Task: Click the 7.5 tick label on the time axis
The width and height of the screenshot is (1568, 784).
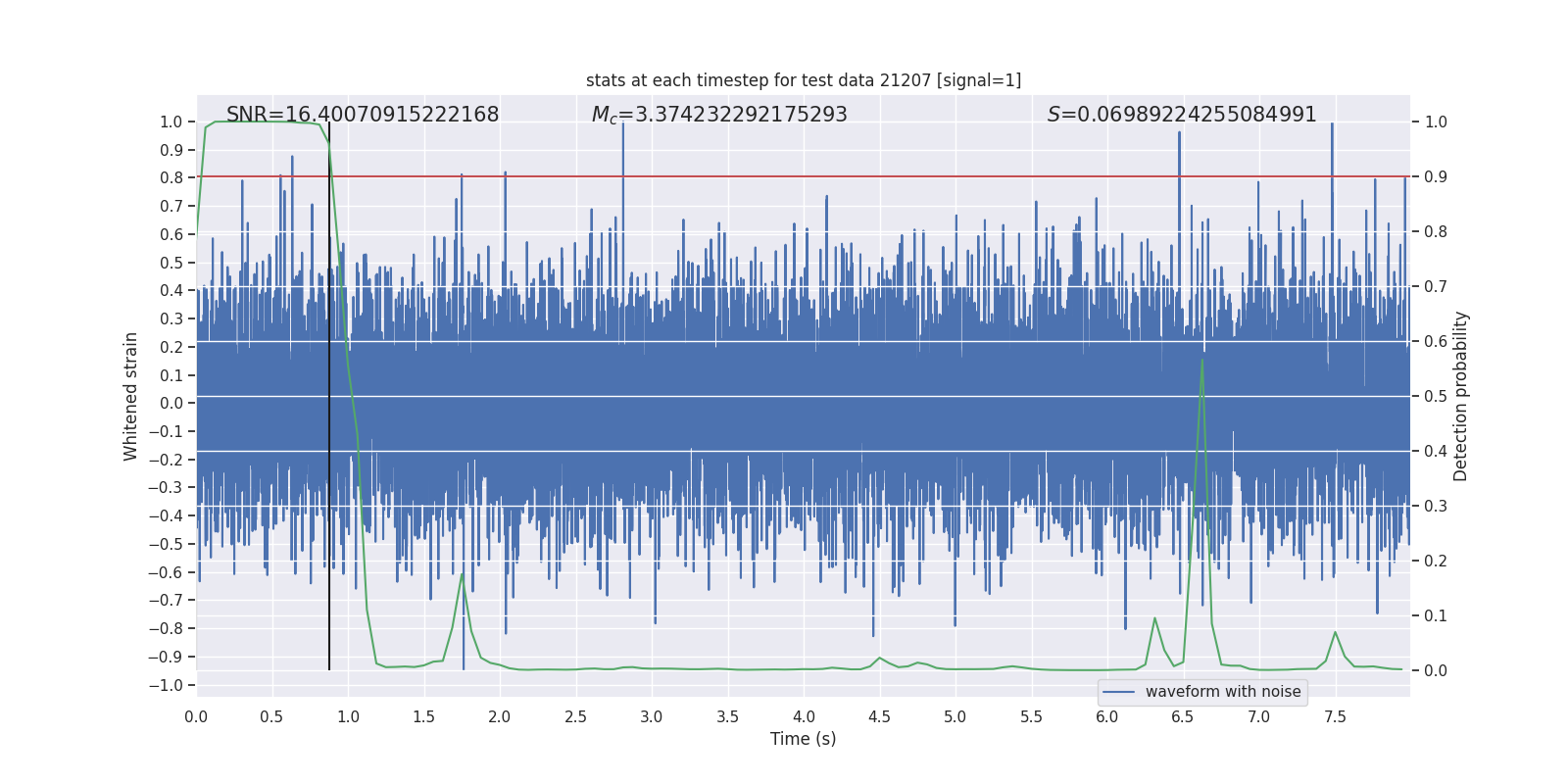Action: pyautogui.click(x=1335, y=716)
